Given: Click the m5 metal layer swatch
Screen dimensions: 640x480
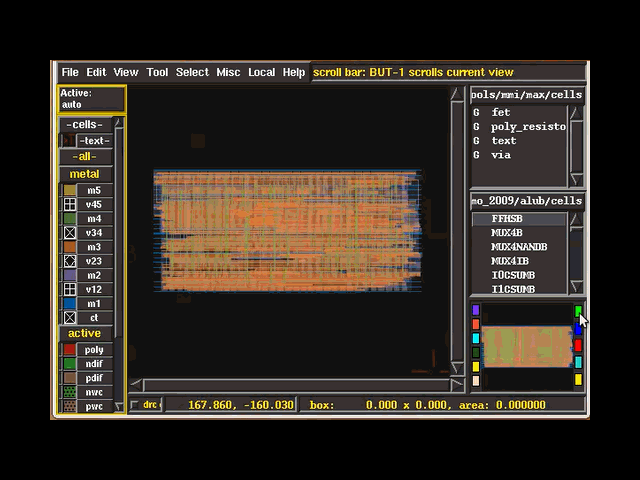Looking at the screenshot, I should click(69, 190).
